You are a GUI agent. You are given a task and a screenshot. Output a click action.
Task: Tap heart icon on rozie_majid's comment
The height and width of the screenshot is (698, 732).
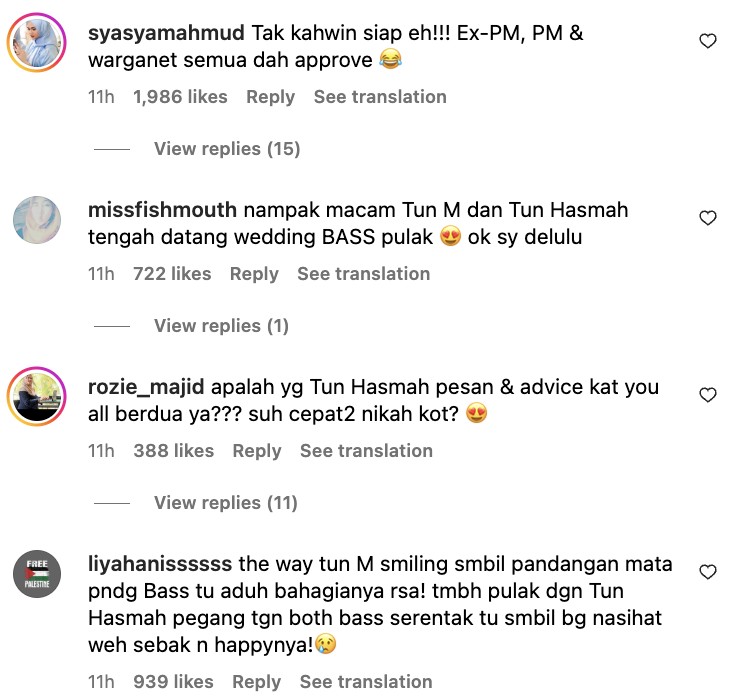(x=708, y=395)
